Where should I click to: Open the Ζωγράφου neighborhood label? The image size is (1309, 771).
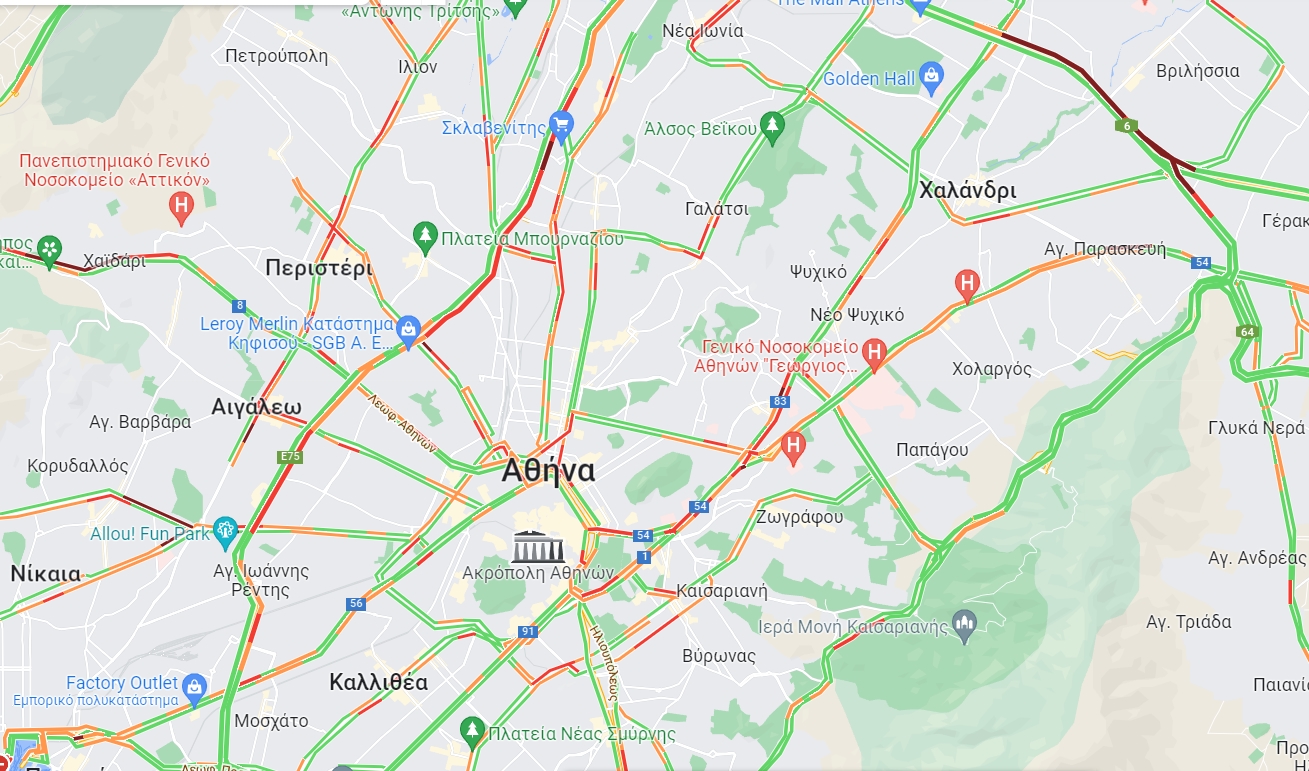pos(800,517)
